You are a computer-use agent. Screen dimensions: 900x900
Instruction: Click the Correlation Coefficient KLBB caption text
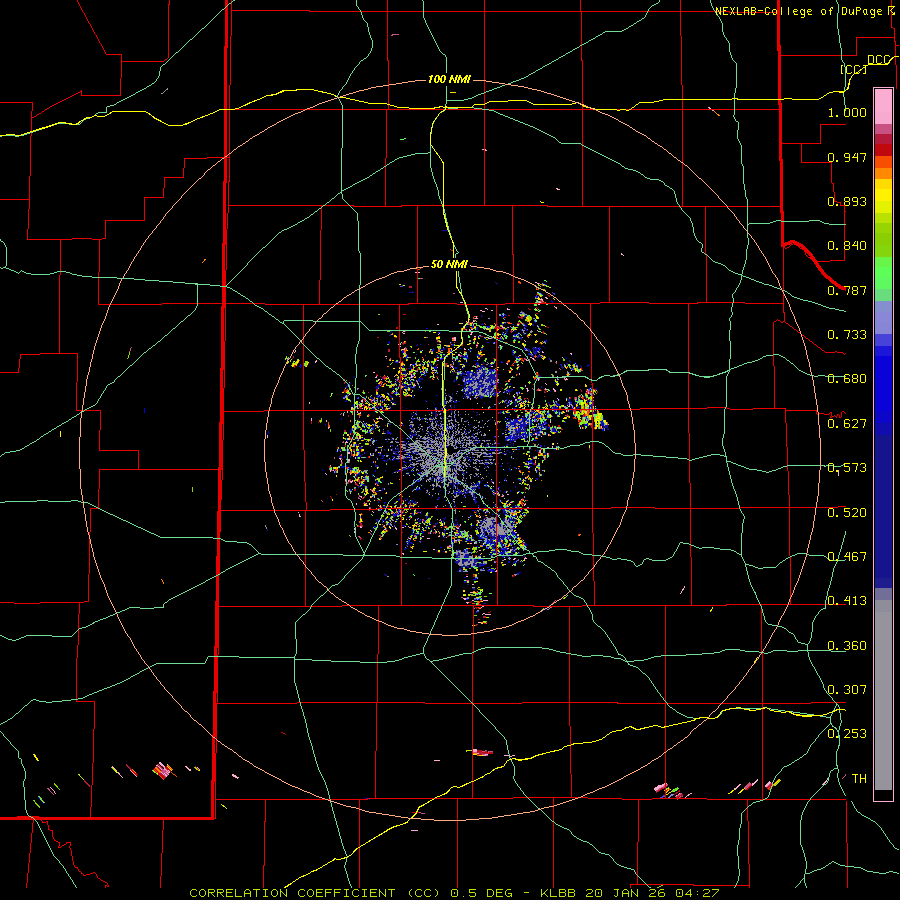click(x=454, y=893)
